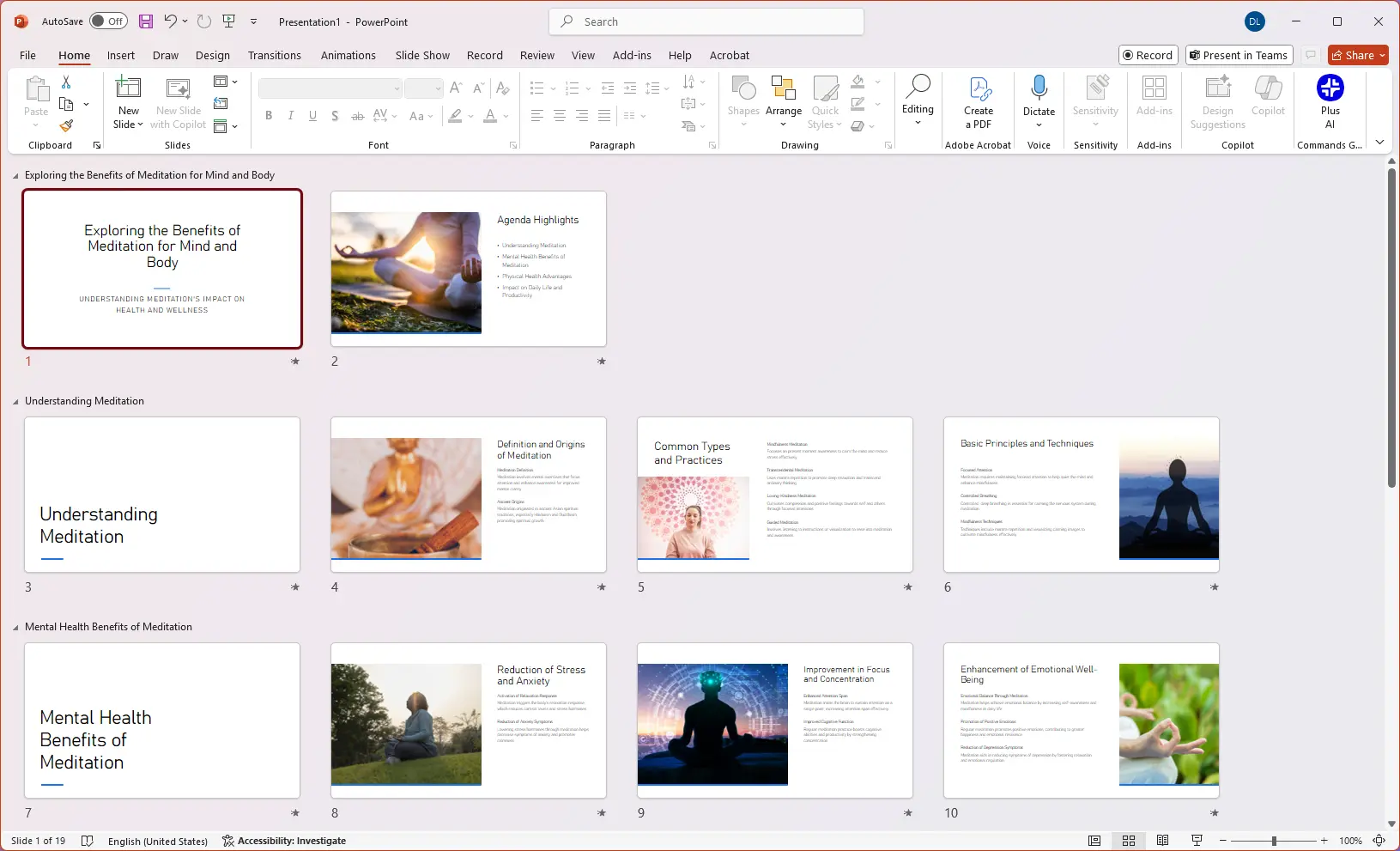Screen dimensions: 1400x851
Task: Click Present in Teams button
Action: point(1239,55)
